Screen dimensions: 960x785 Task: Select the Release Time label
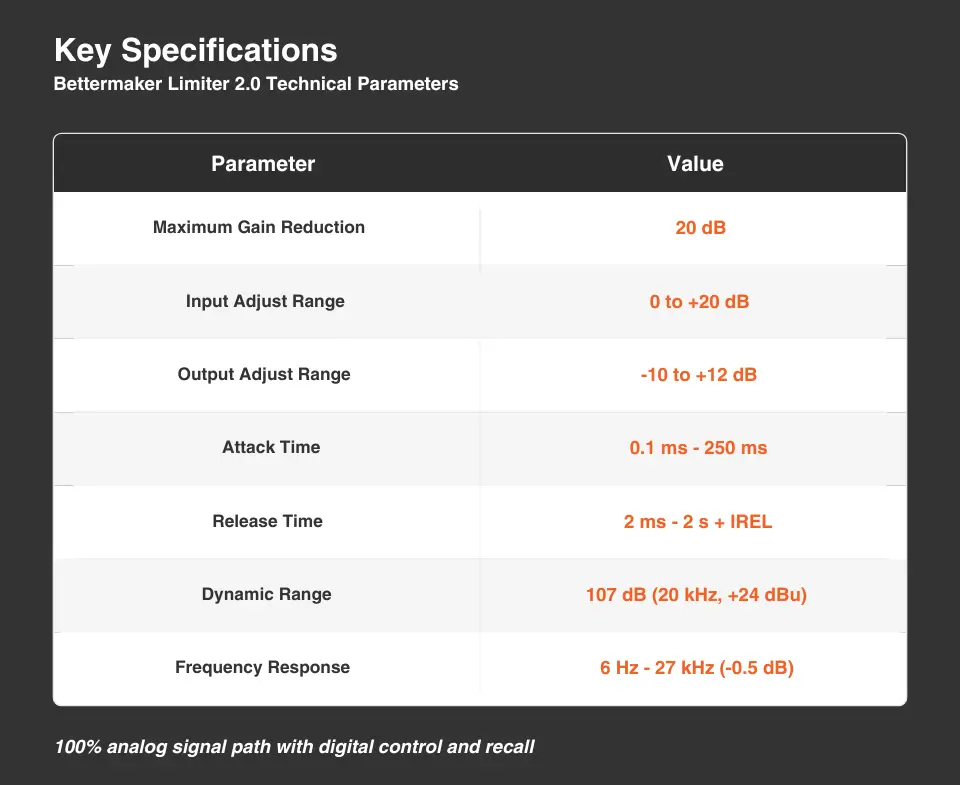(267, 521)
